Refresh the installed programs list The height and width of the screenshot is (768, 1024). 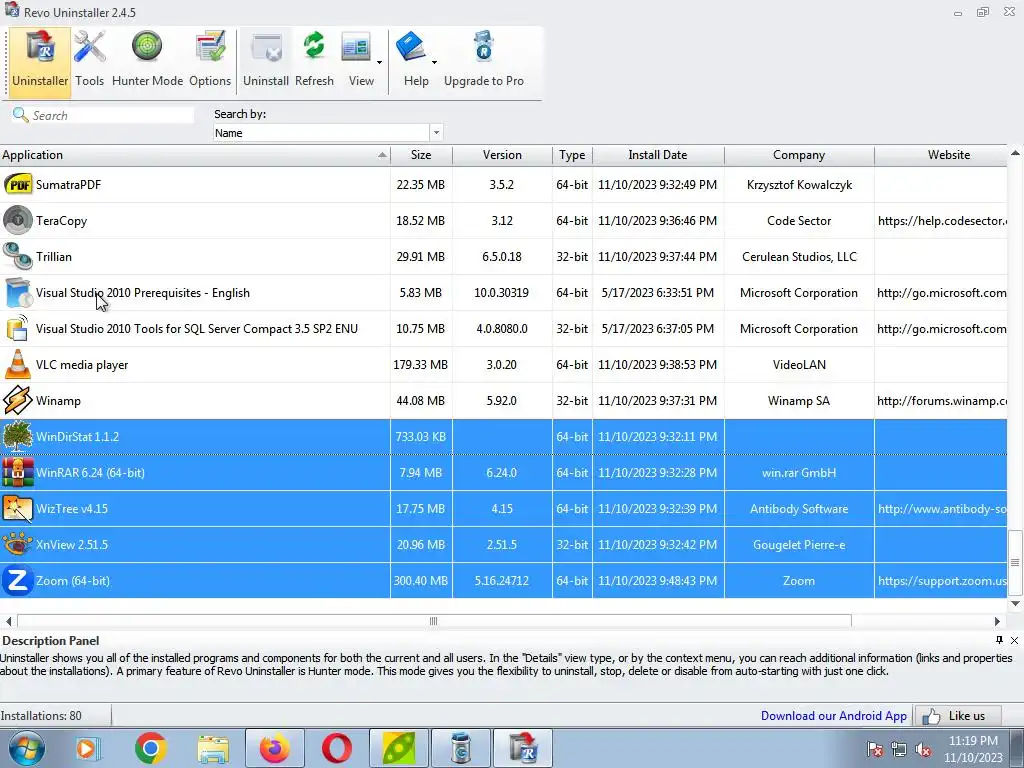314,59
